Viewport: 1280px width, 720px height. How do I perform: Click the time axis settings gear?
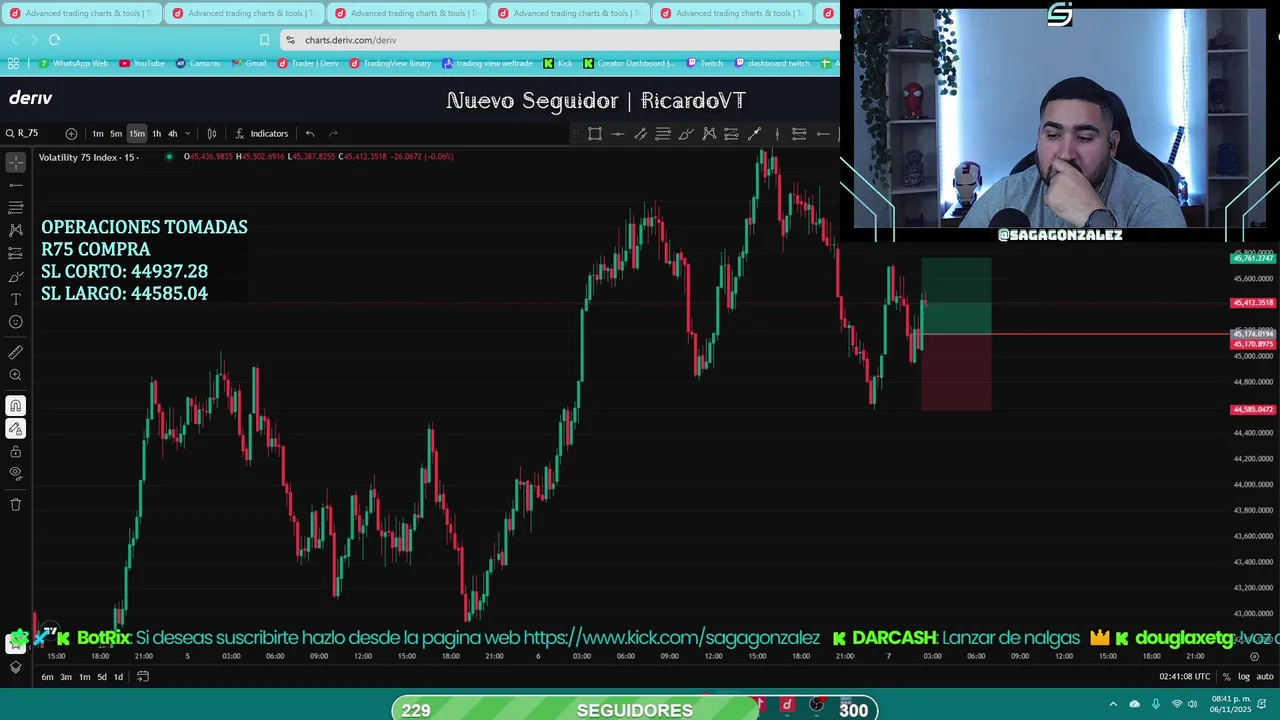click(1255, 657)
